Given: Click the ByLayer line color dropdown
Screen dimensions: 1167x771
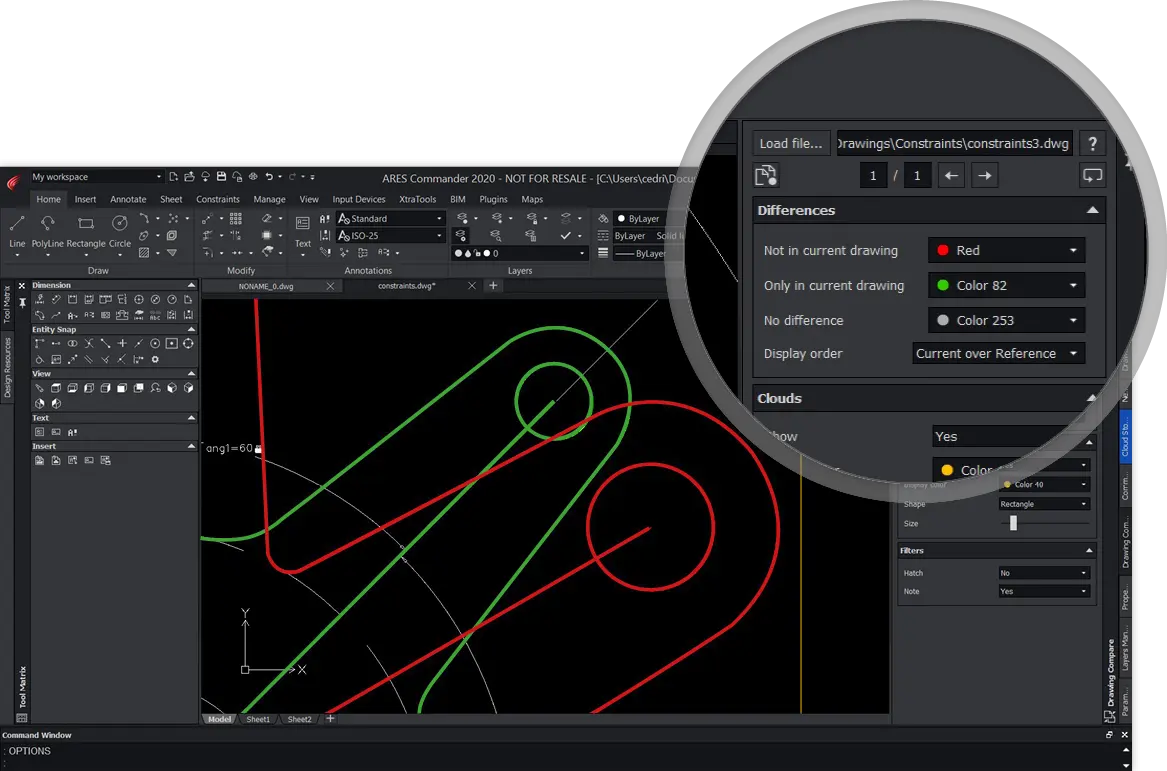Looking at the screenshot, I should coord(643,218).
